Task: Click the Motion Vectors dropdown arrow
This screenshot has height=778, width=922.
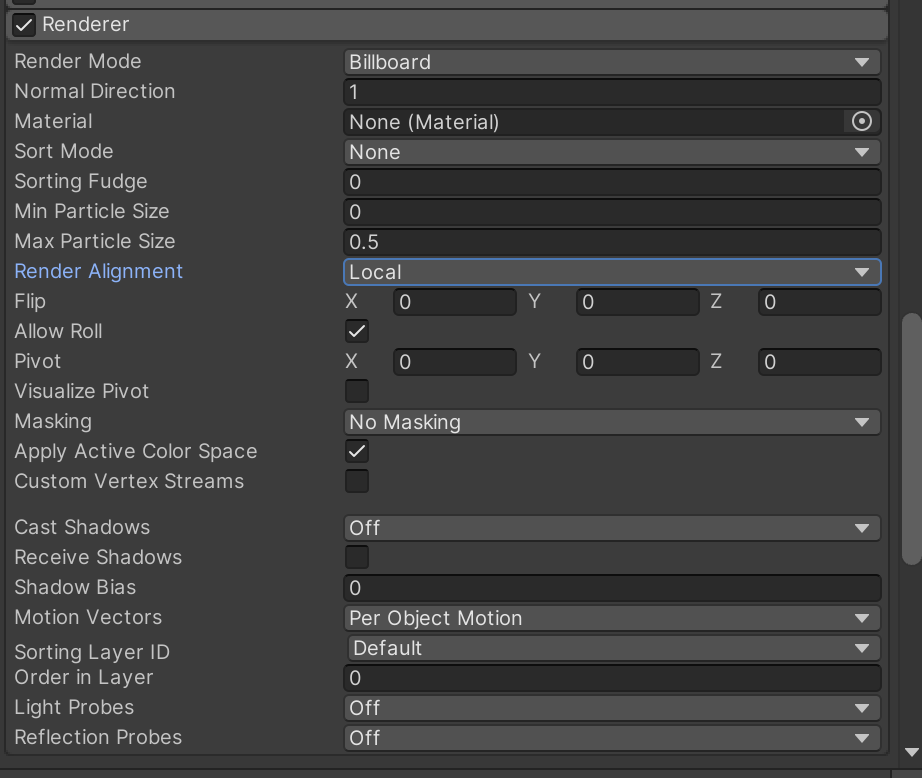Action: (862, 618)
